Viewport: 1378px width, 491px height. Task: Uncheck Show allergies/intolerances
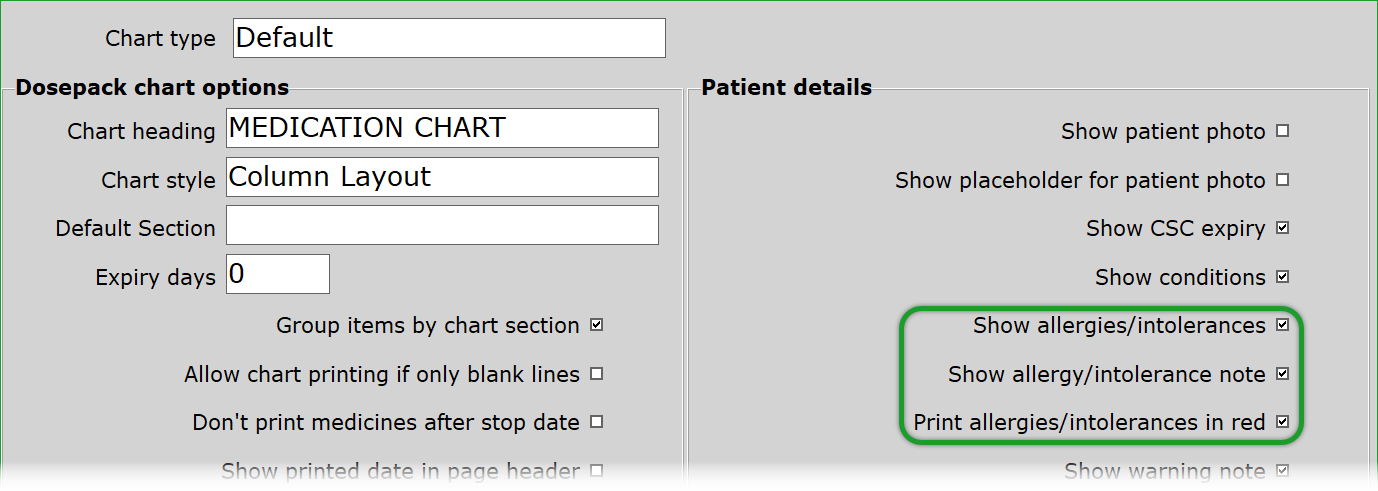[1283, 325]
